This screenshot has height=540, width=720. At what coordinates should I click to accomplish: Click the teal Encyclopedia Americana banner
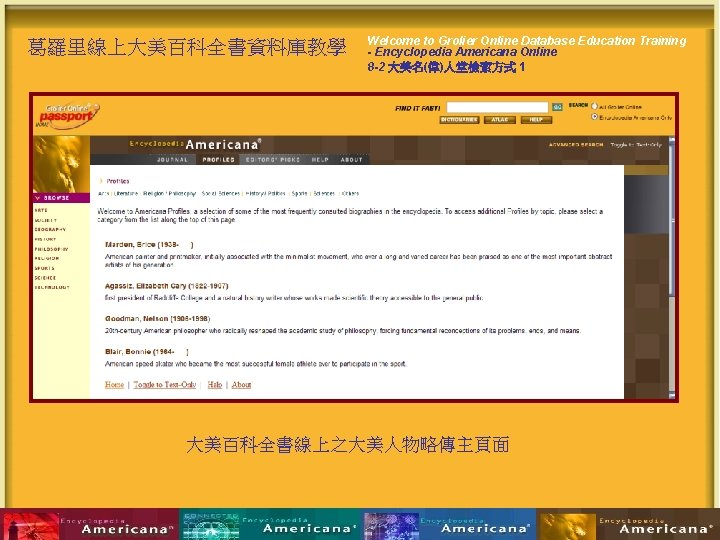point(270,524)
